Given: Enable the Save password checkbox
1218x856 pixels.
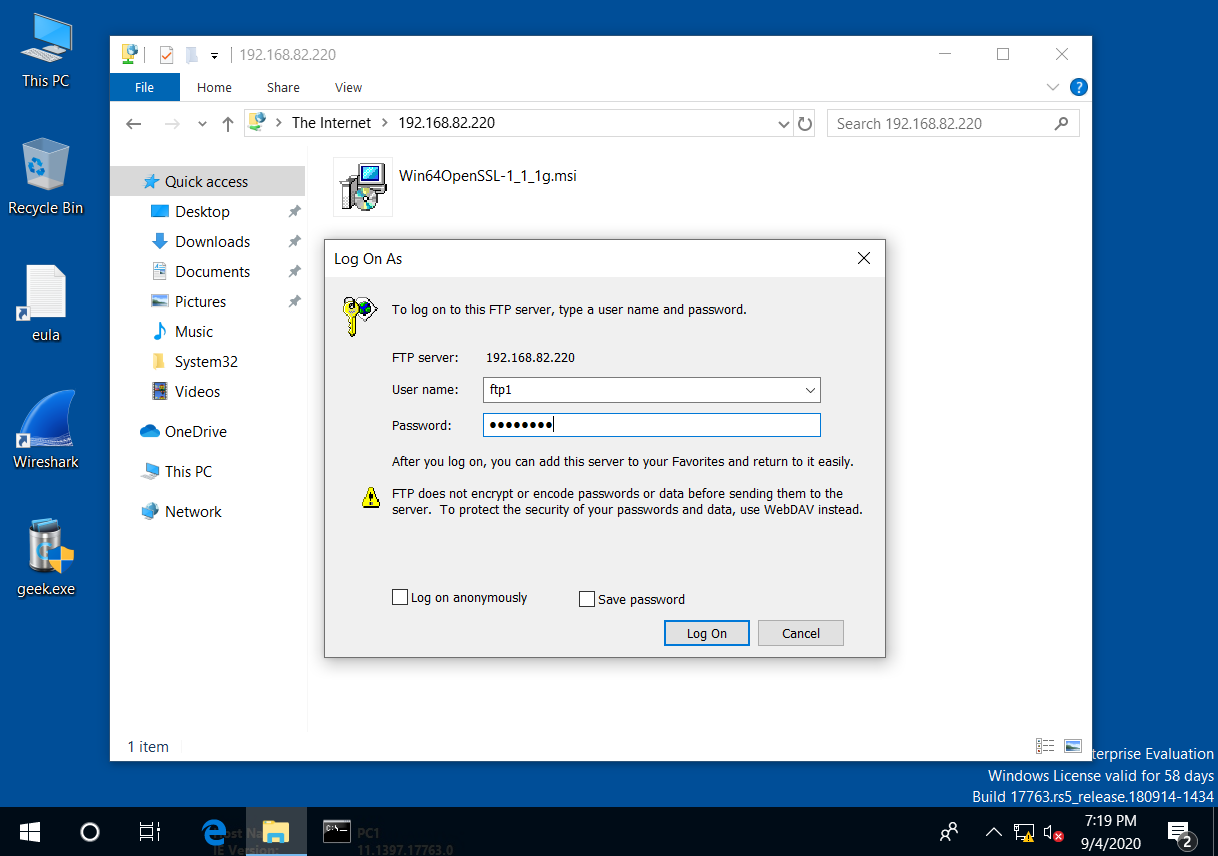Looking at the screenshot, I should point(587,599).
